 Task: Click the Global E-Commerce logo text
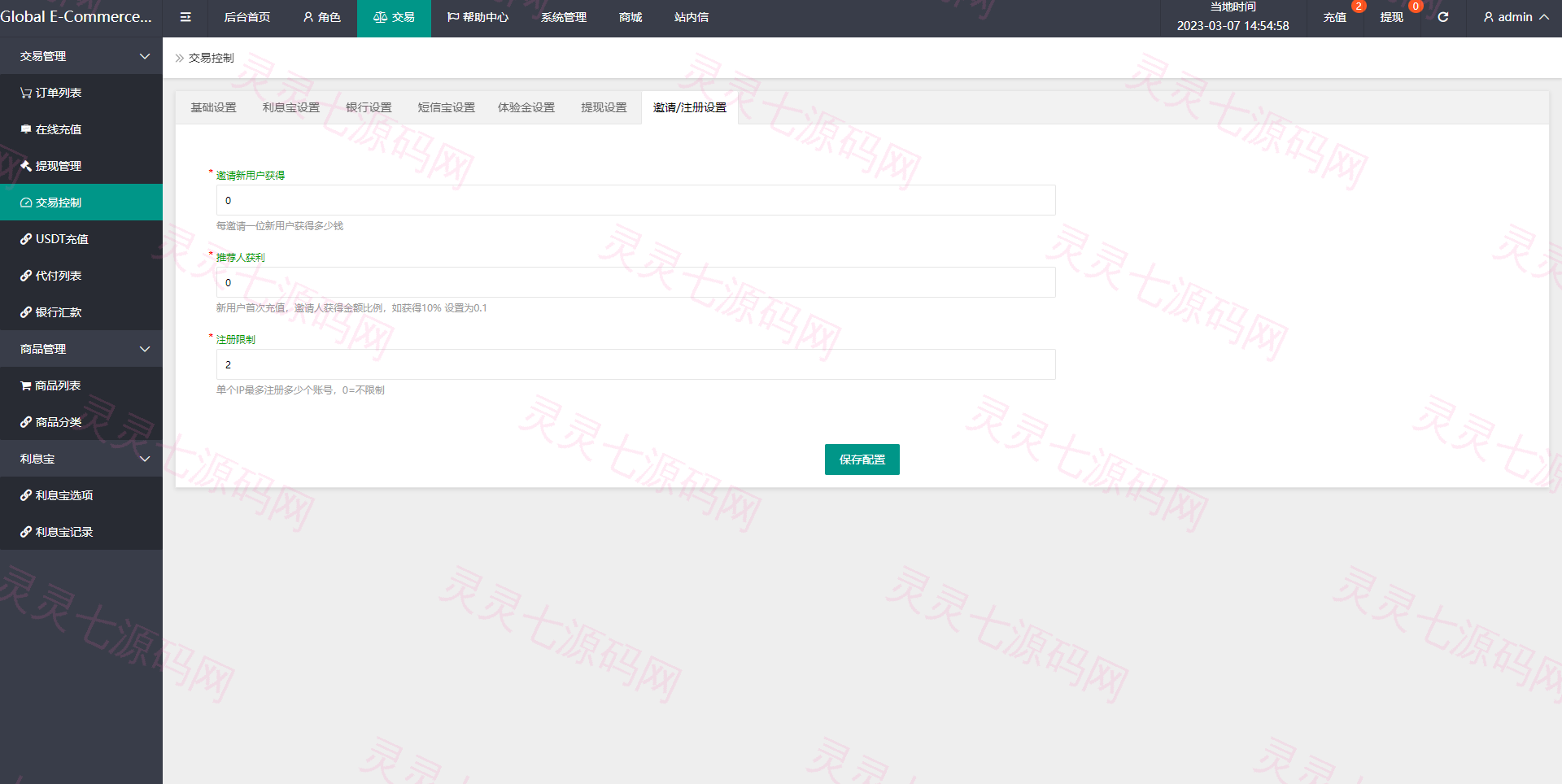point(76,17)
